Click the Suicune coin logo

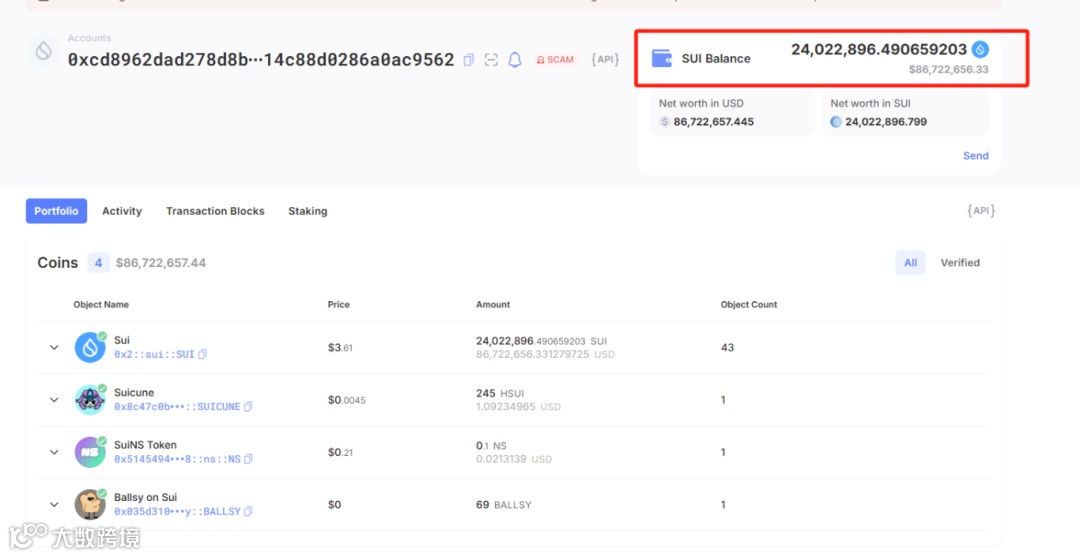90,400
